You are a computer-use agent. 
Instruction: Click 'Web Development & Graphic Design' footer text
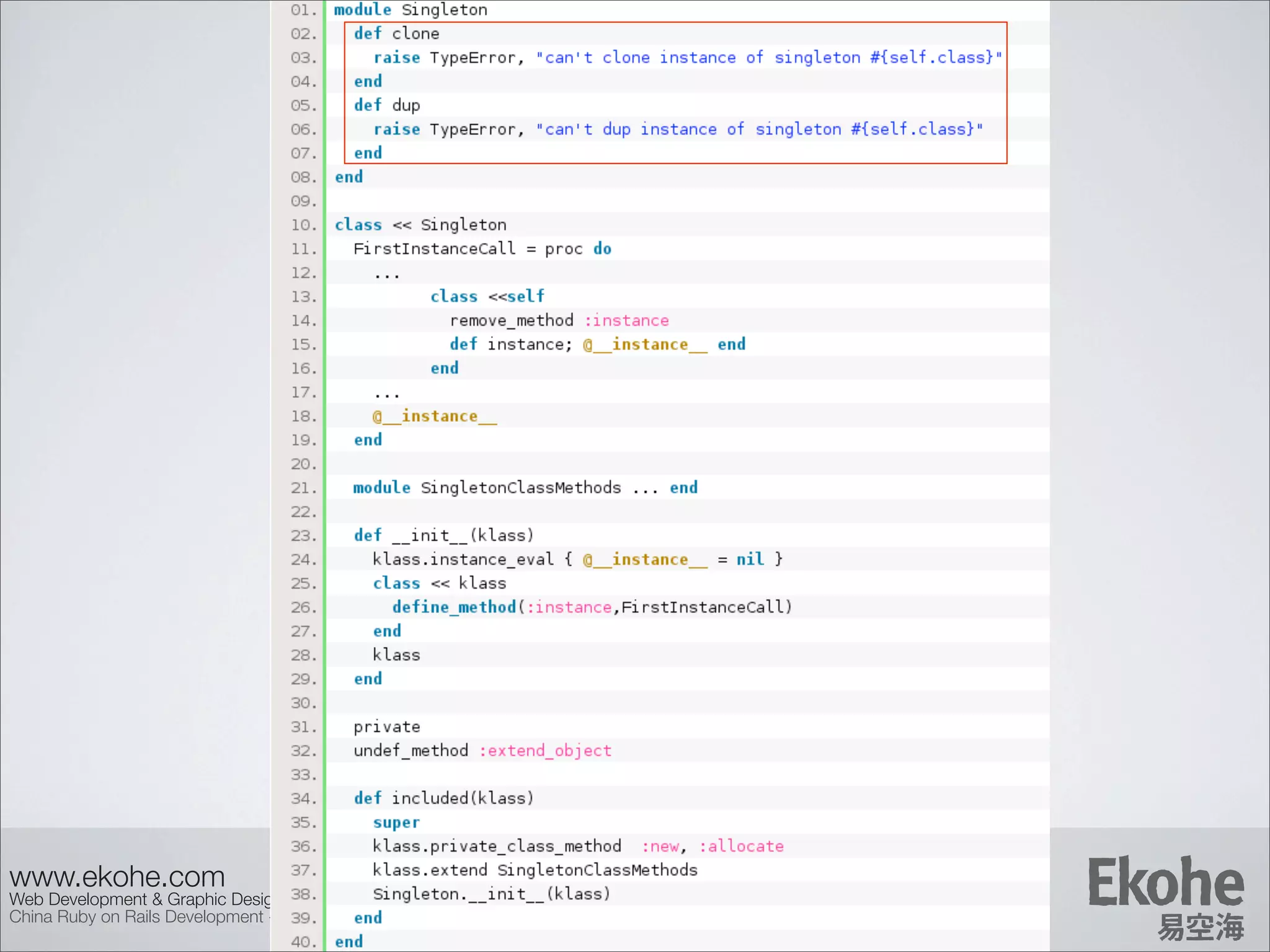pos(140,899)
